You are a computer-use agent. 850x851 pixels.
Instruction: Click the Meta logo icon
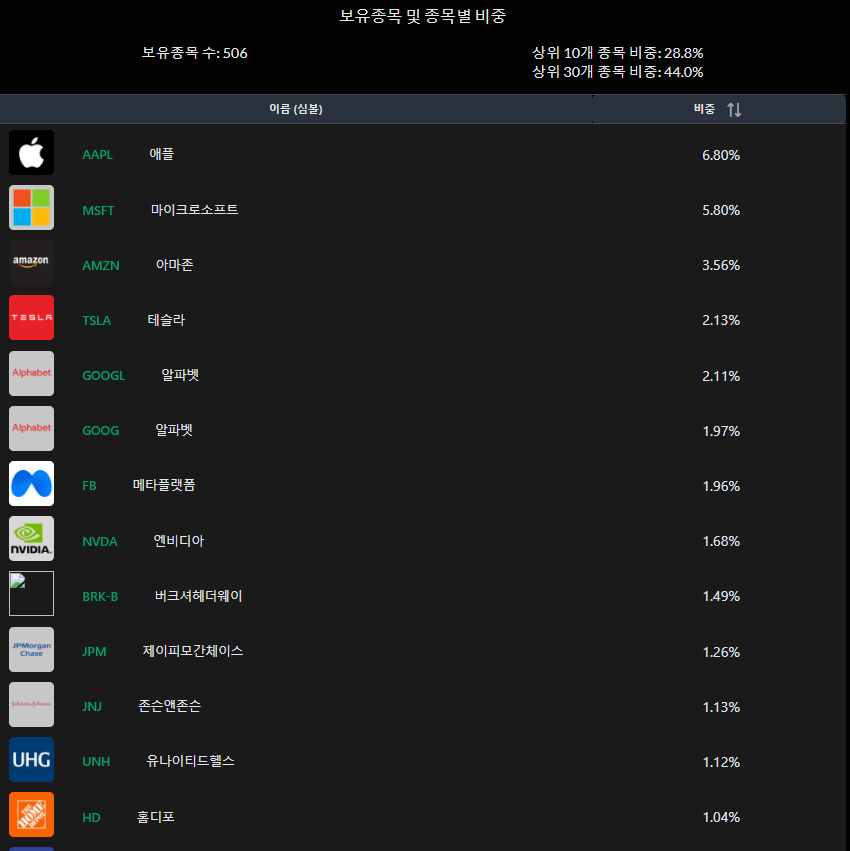point(31,484)
